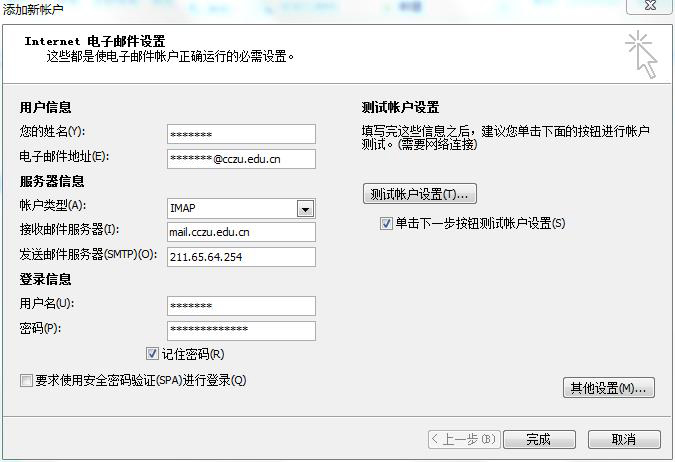Click the 测试帐户设置 section heading
Image resolution: width=675 pixels, height=462 pixels.
[x=400, y=107]
